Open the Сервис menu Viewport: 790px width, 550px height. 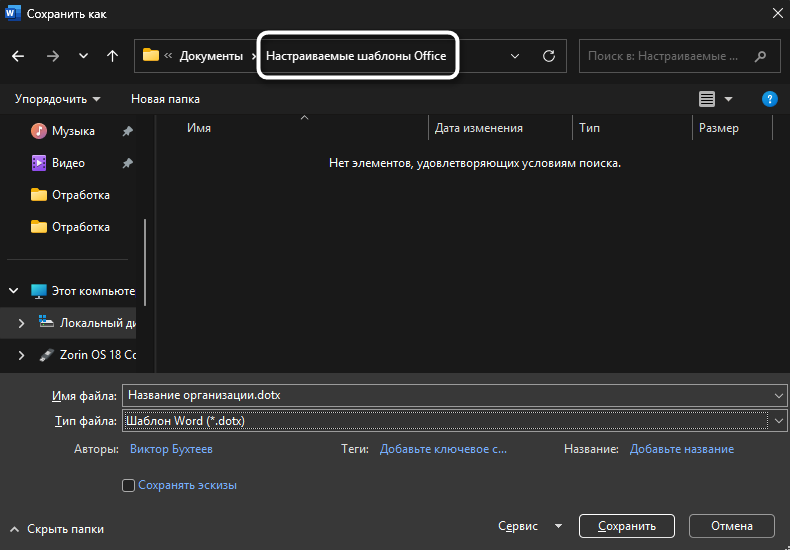pos(528,526)
